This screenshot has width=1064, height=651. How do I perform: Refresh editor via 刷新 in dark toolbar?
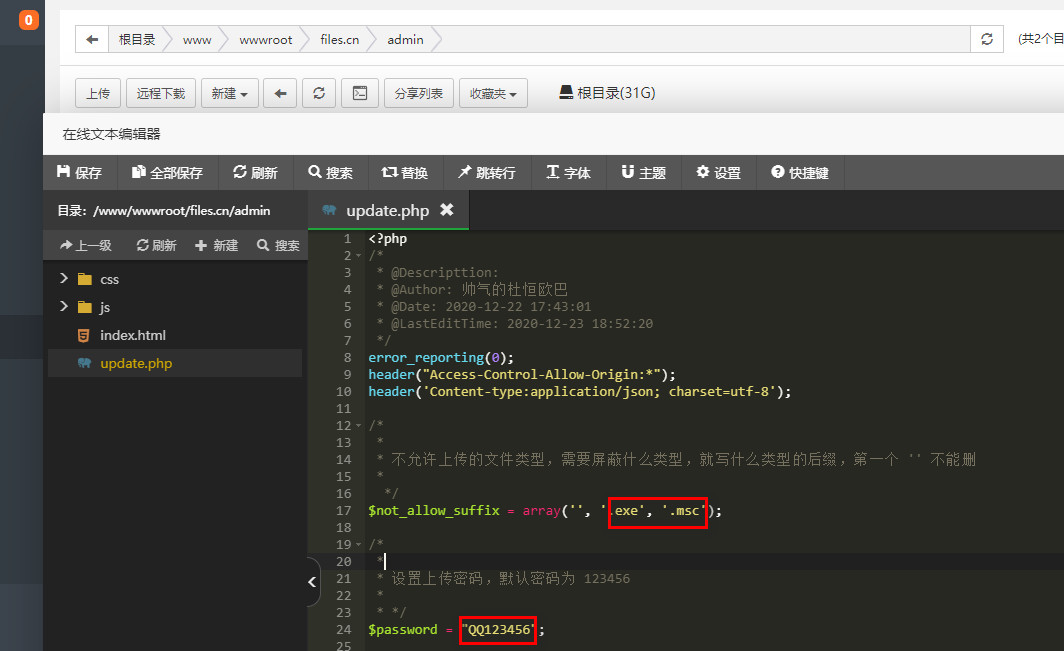coord(255,172)
